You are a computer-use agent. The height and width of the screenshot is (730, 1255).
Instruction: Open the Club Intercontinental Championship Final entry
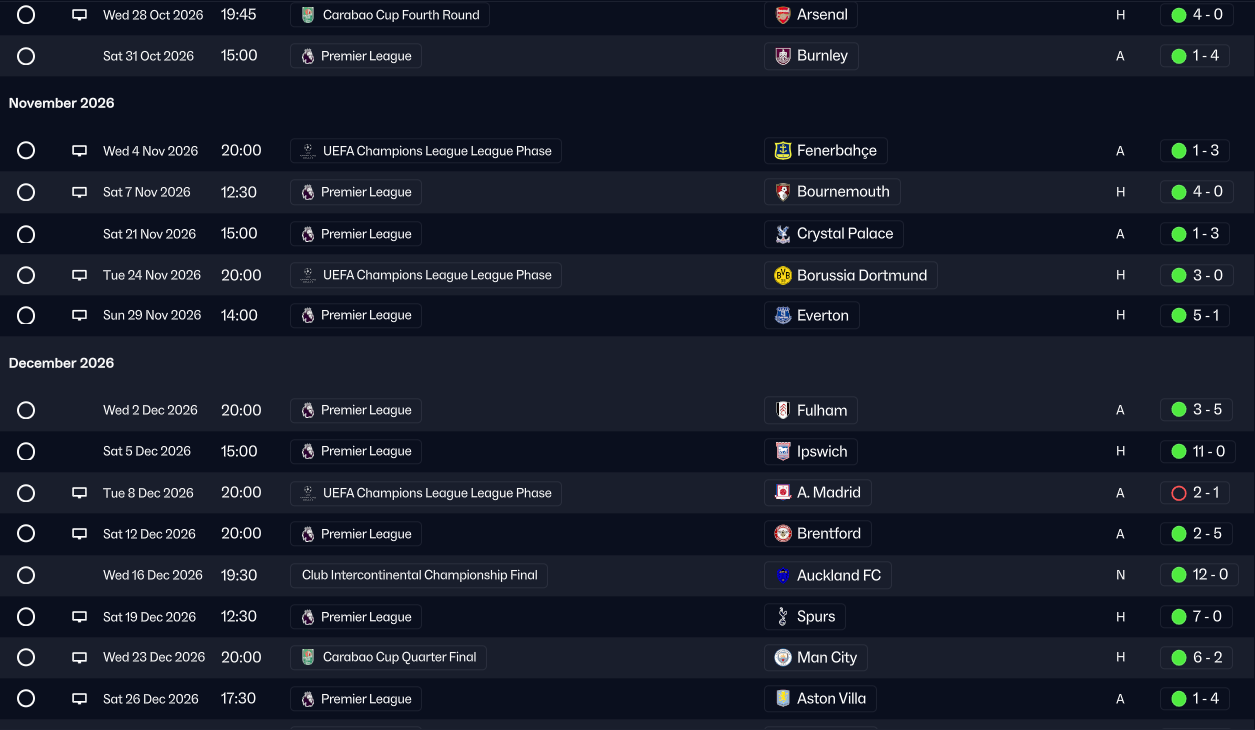click(419, 574)
